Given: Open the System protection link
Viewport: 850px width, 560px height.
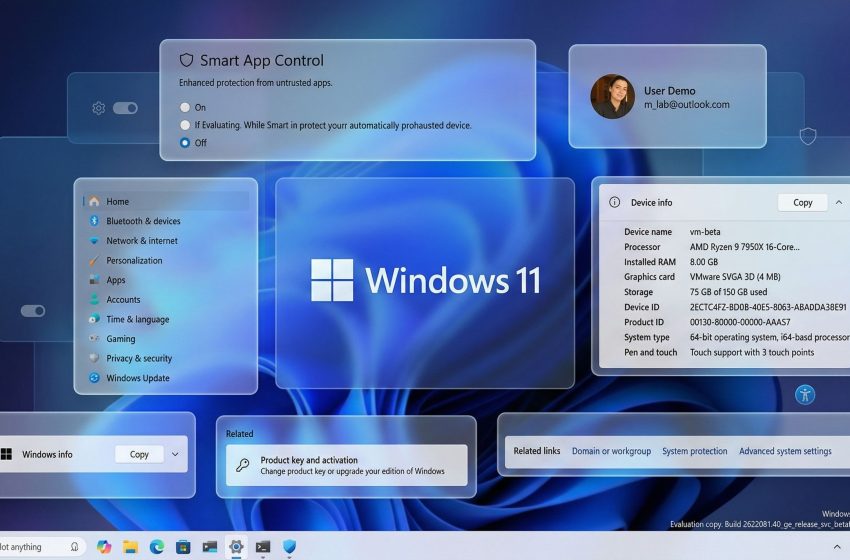Looking at the screenshot, I should 694,451.
